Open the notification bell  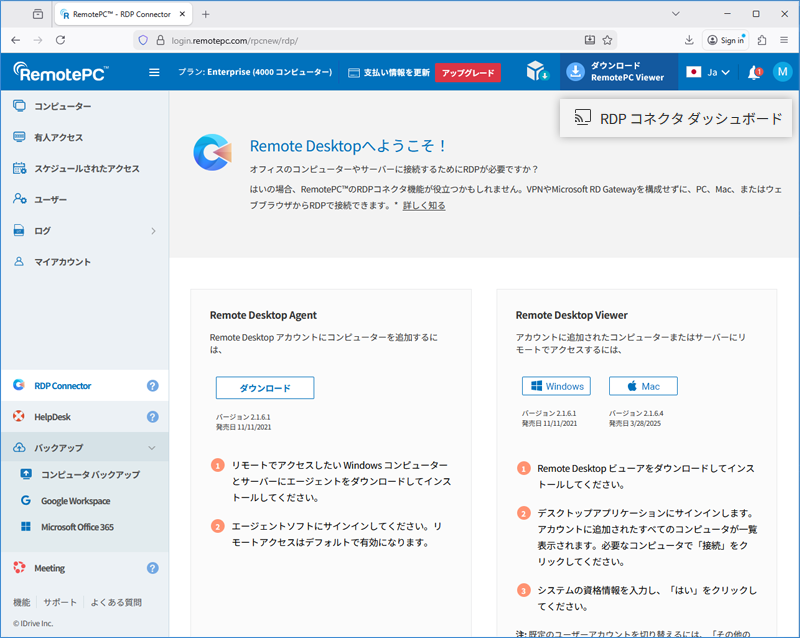755,72
